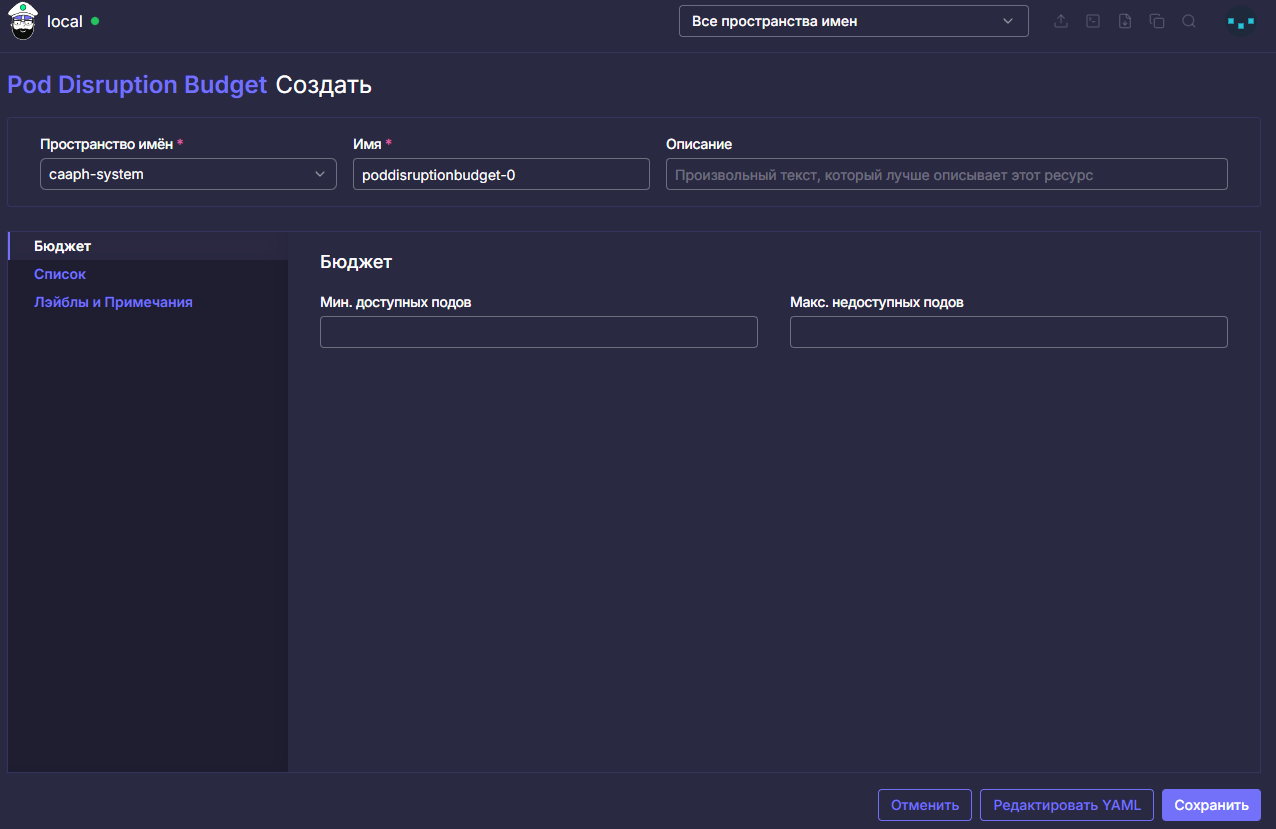Open the Лэйблы и Примечания tab
The width and height of the screenshot is (1276, 829).
(x=148, y=302)
